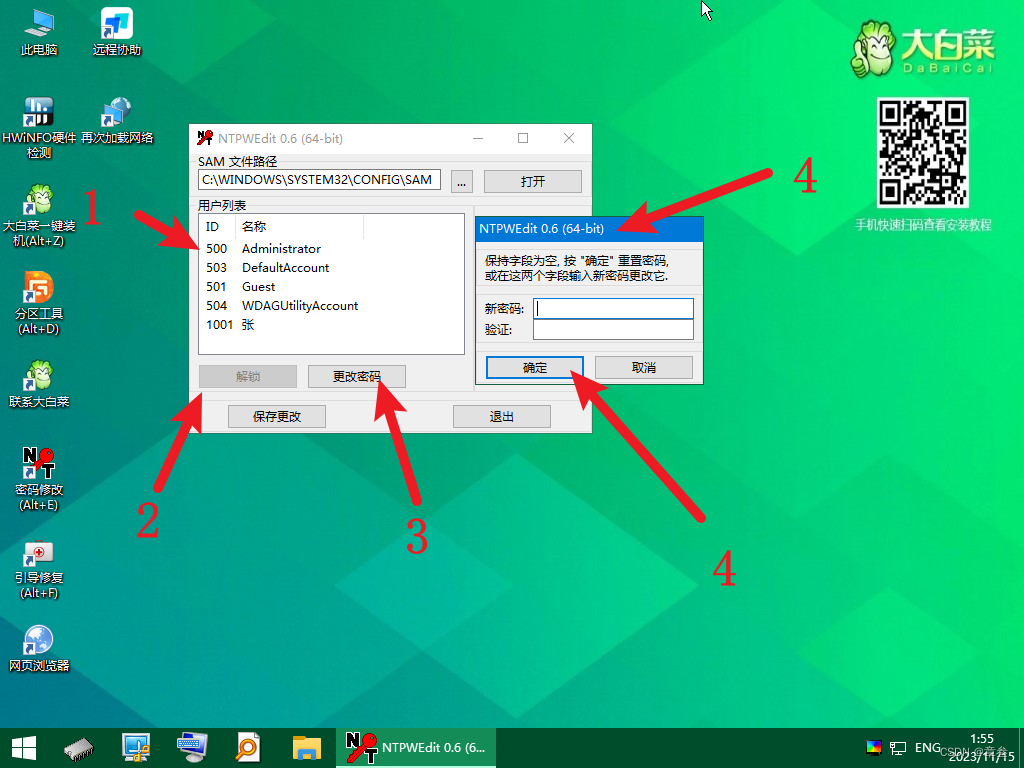Open the computer tools taskbar icon
Viewport: 1024px width, 768px height.
pos(136,748)
